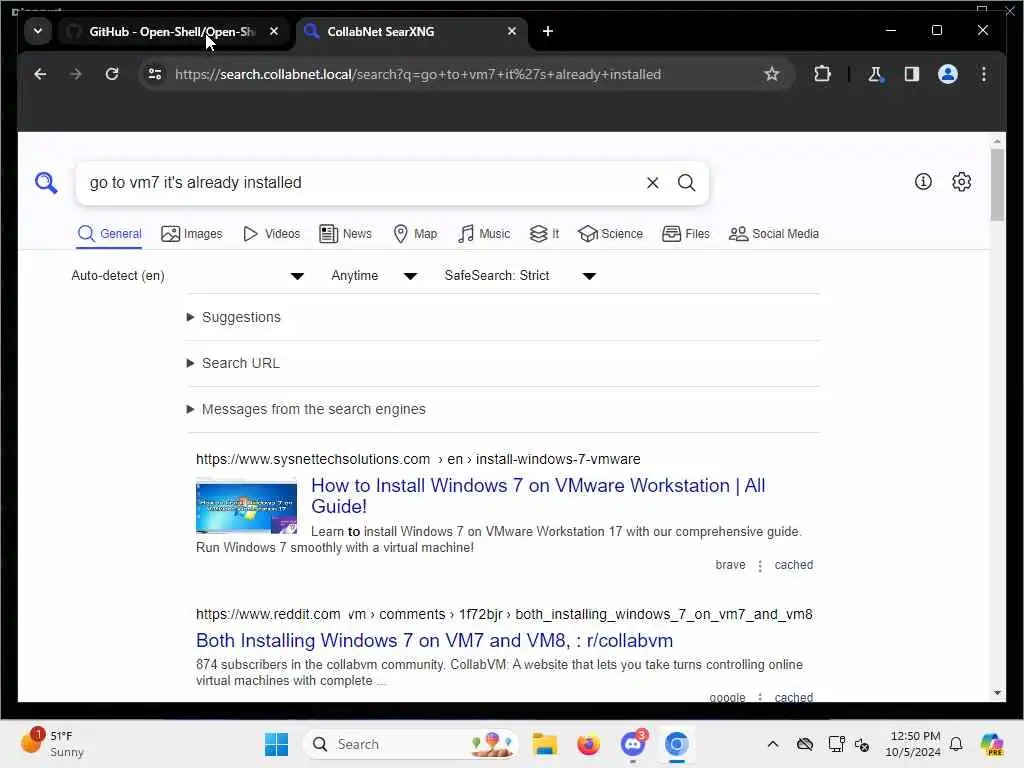
Task: Expand Messages from the search engines
Action: click(x=306, y=409)
